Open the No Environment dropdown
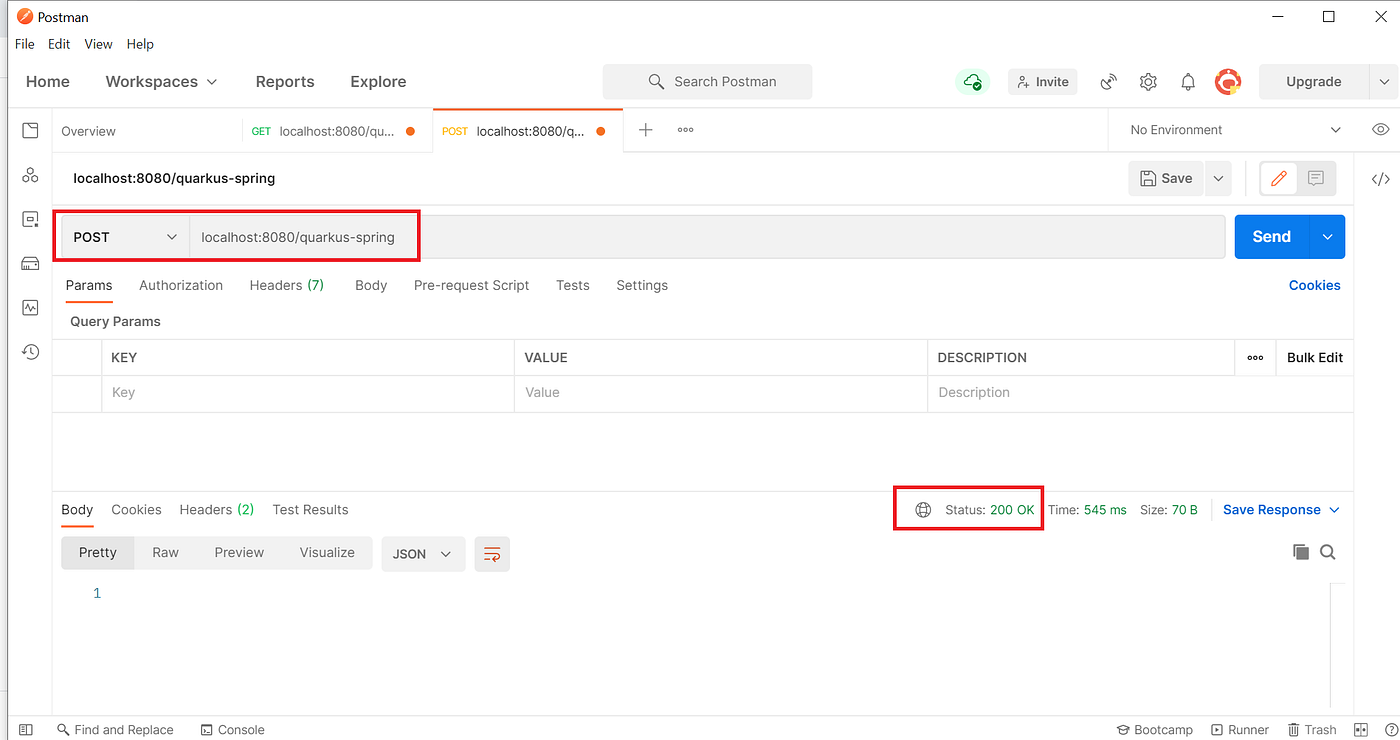The image size is (1400, 740). click(x=1235, y=130)
